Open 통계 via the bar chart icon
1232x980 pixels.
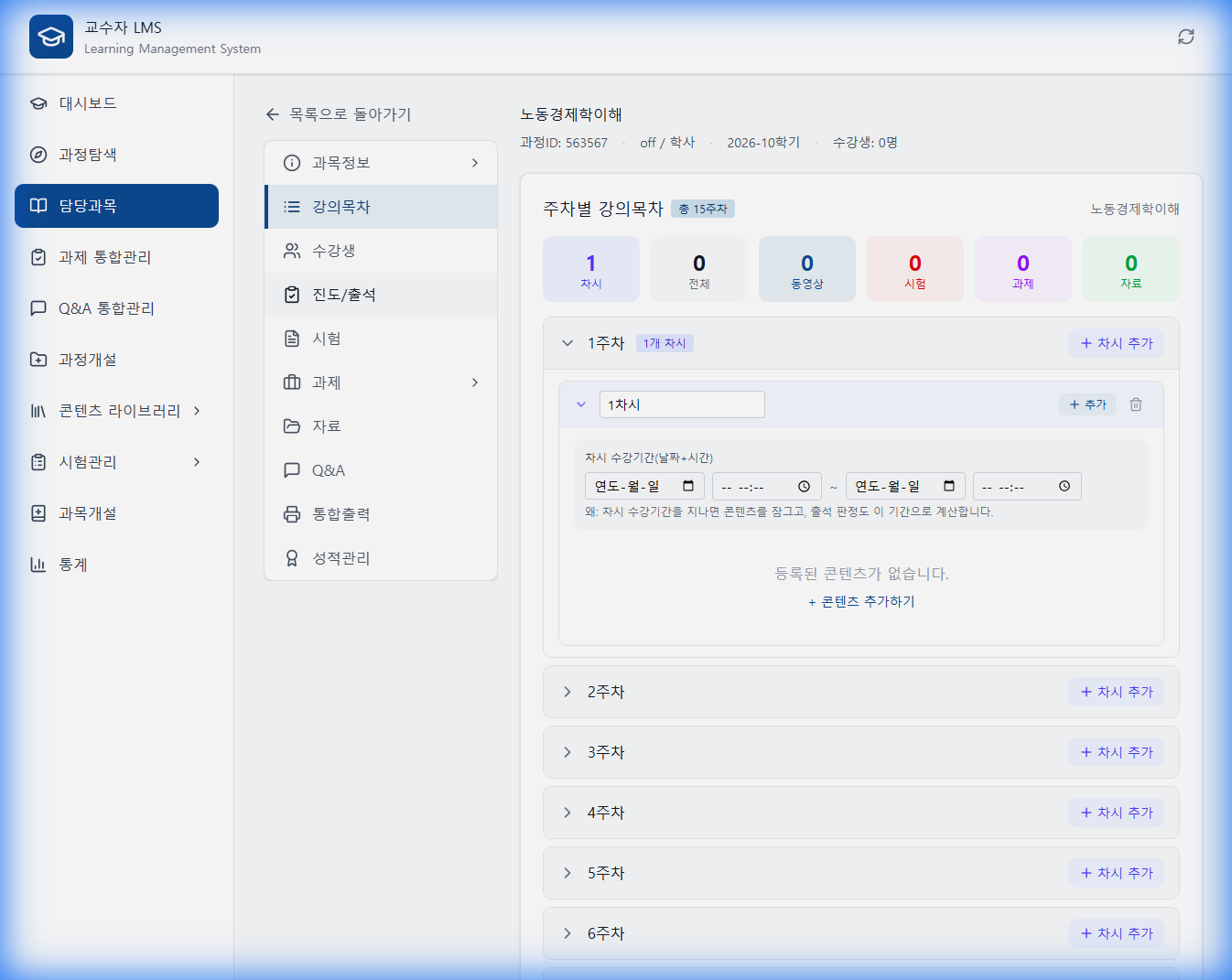click(38, 565)
